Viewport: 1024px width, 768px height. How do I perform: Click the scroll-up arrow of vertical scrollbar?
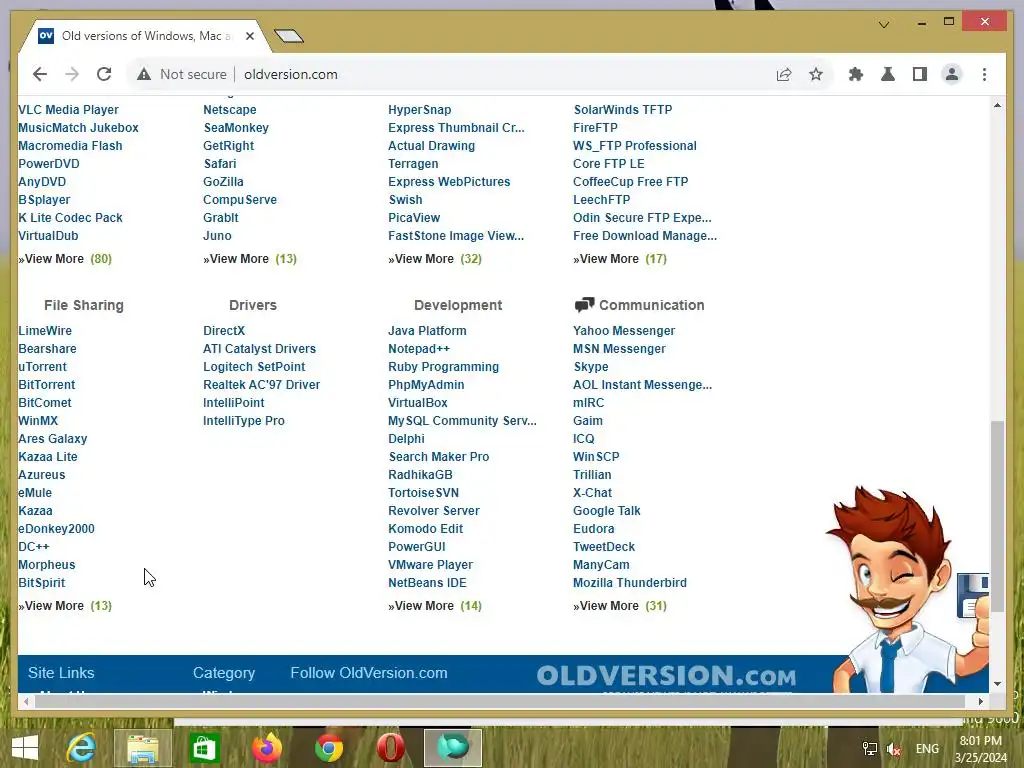coord(997,105)
